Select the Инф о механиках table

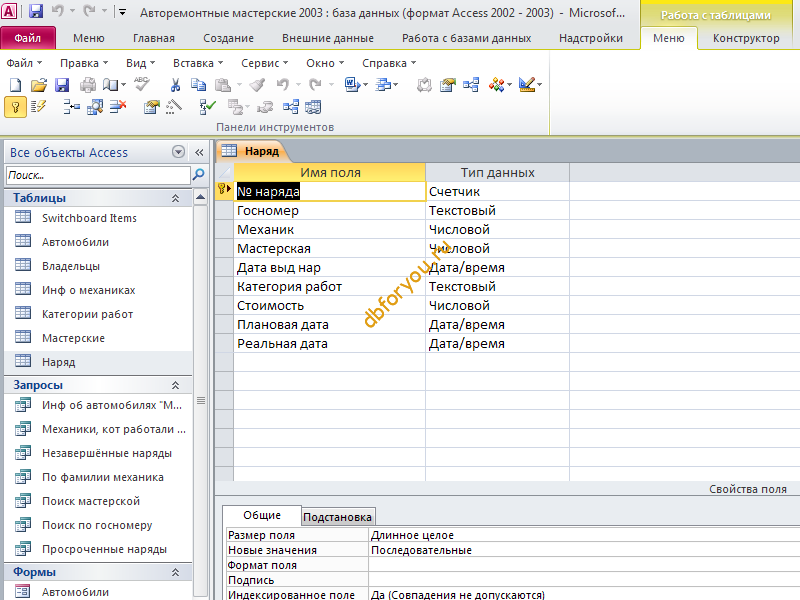coord(89,290)
